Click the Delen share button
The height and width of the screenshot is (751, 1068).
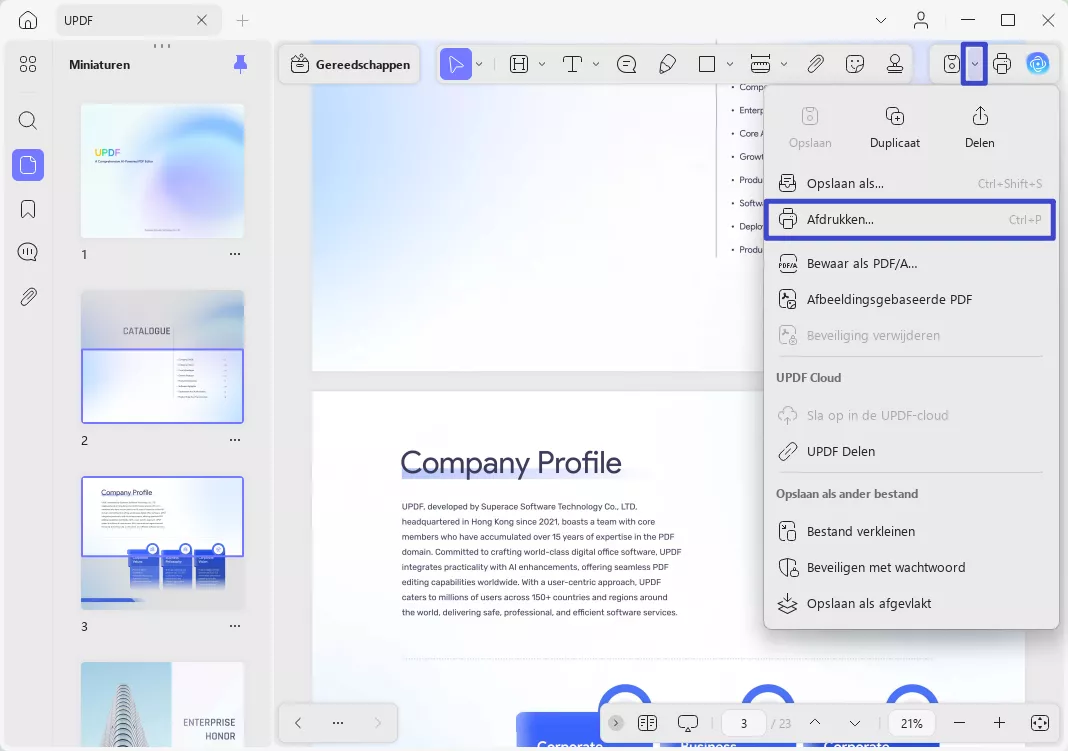tap(979, 127)
